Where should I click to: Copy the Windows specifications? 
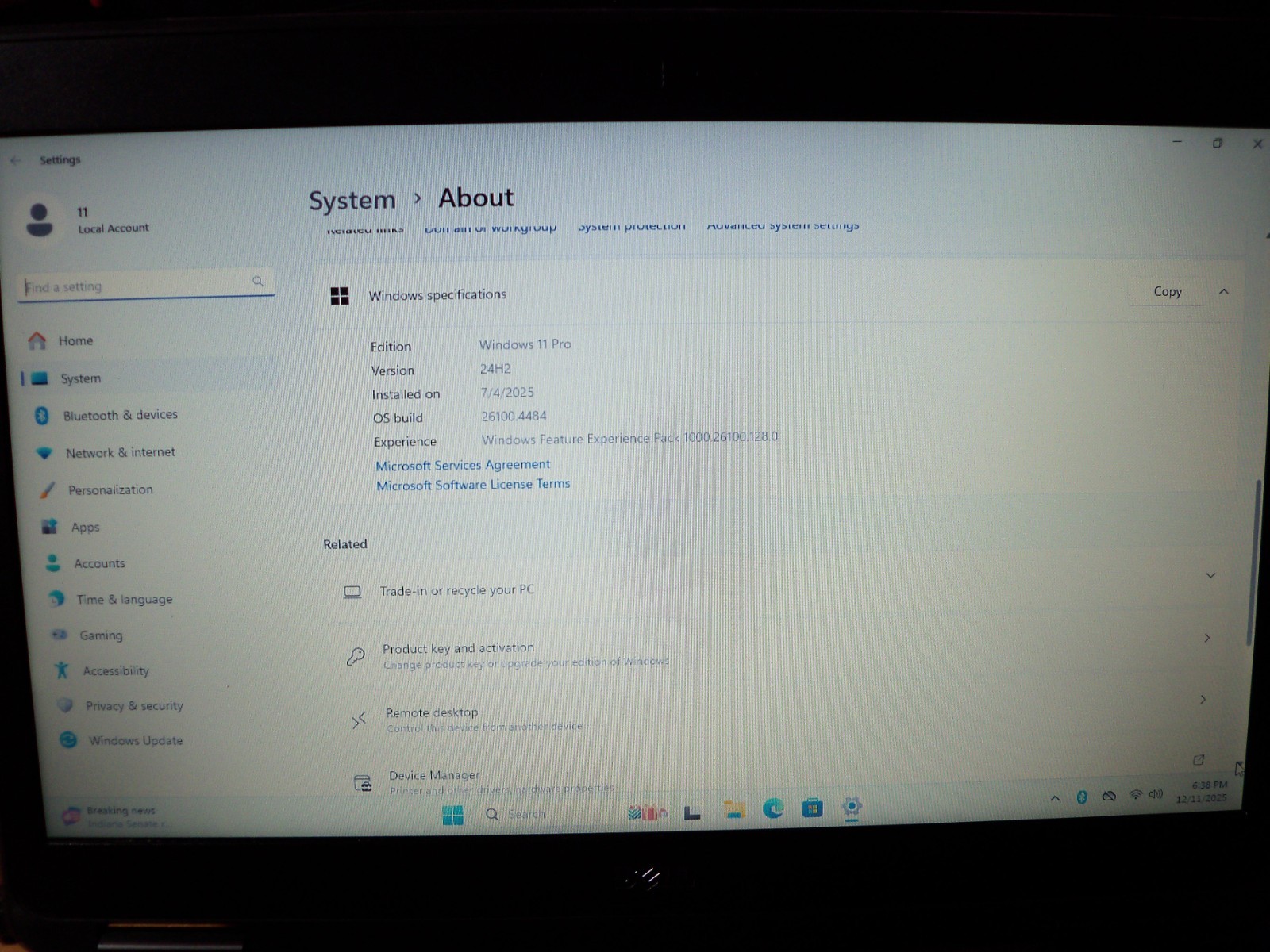pyautogui.click(x=1168, y=291)
